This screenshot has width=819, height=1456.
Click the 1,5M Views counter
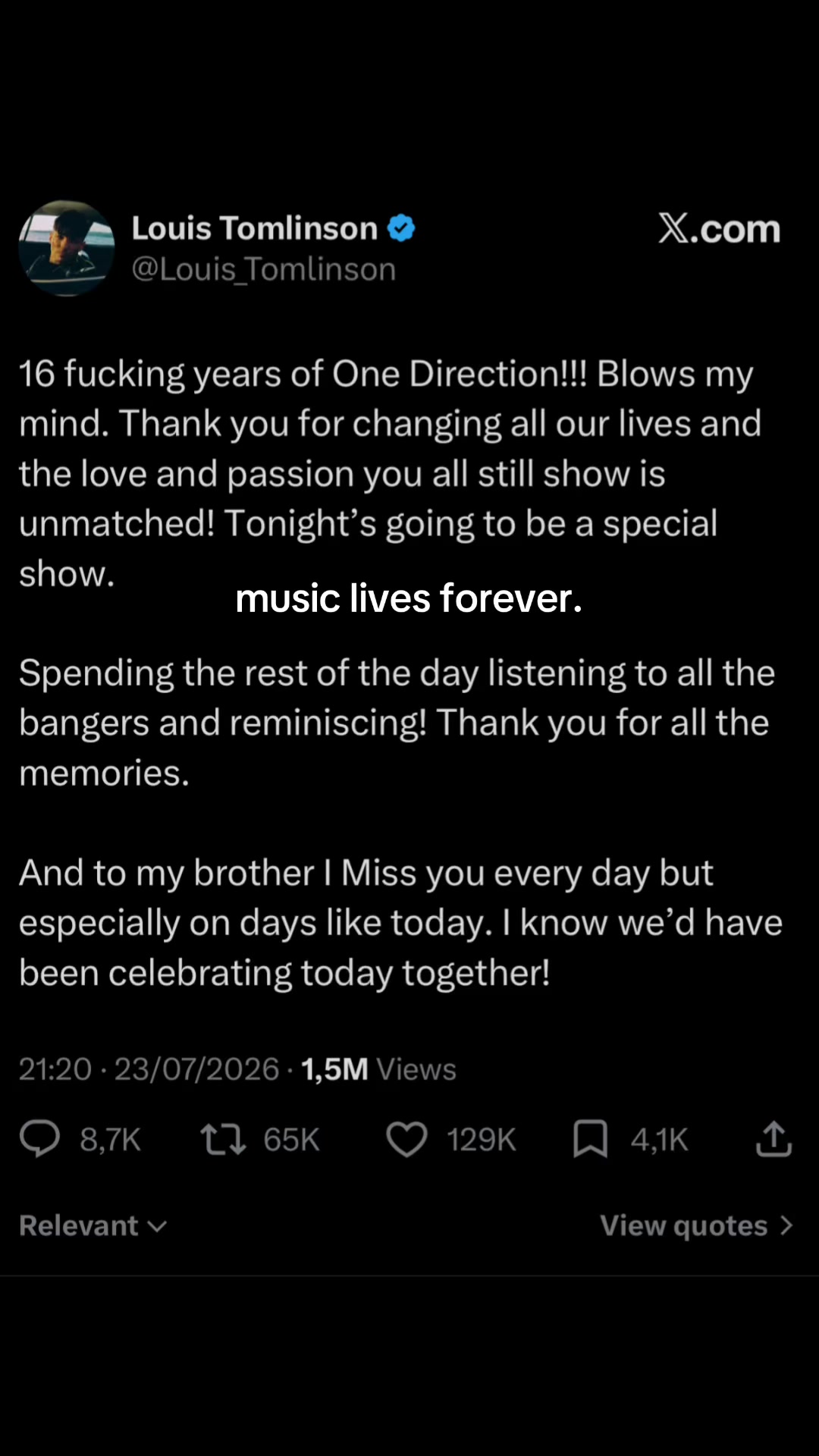tap(378, 1069)
